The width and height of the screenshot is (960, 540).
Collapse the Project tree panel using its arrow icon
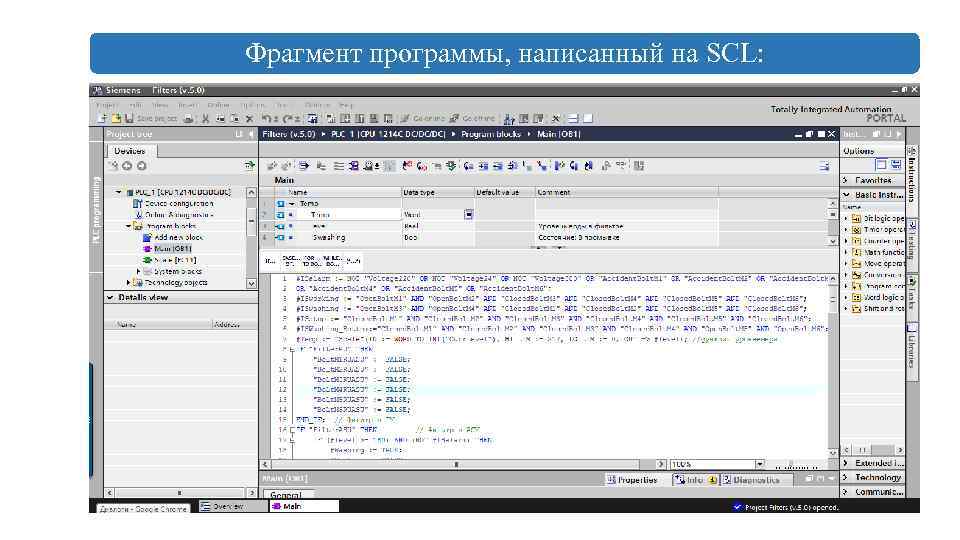250,134
